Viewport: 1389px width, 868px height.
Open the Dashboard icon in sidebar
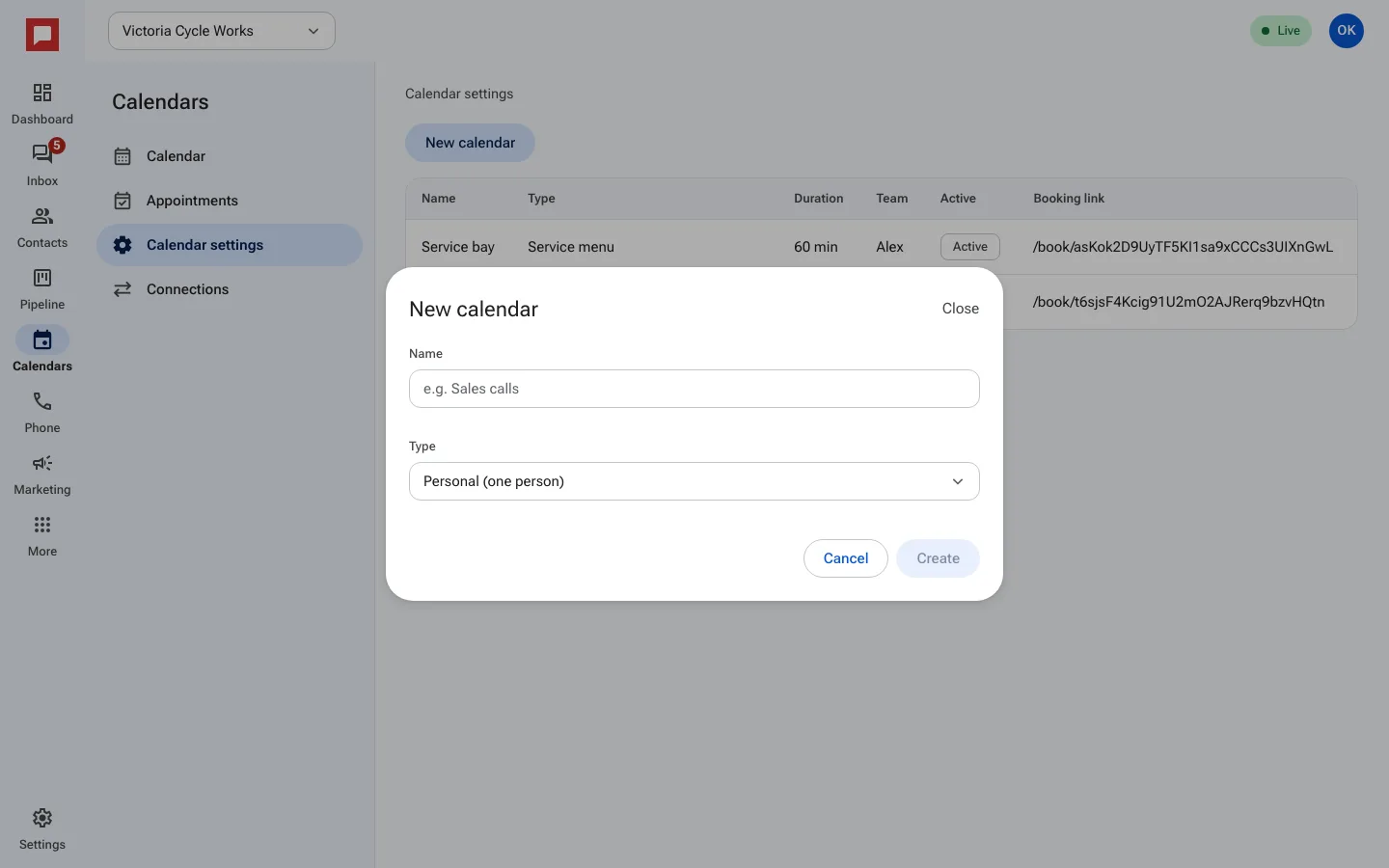point(42,103)
